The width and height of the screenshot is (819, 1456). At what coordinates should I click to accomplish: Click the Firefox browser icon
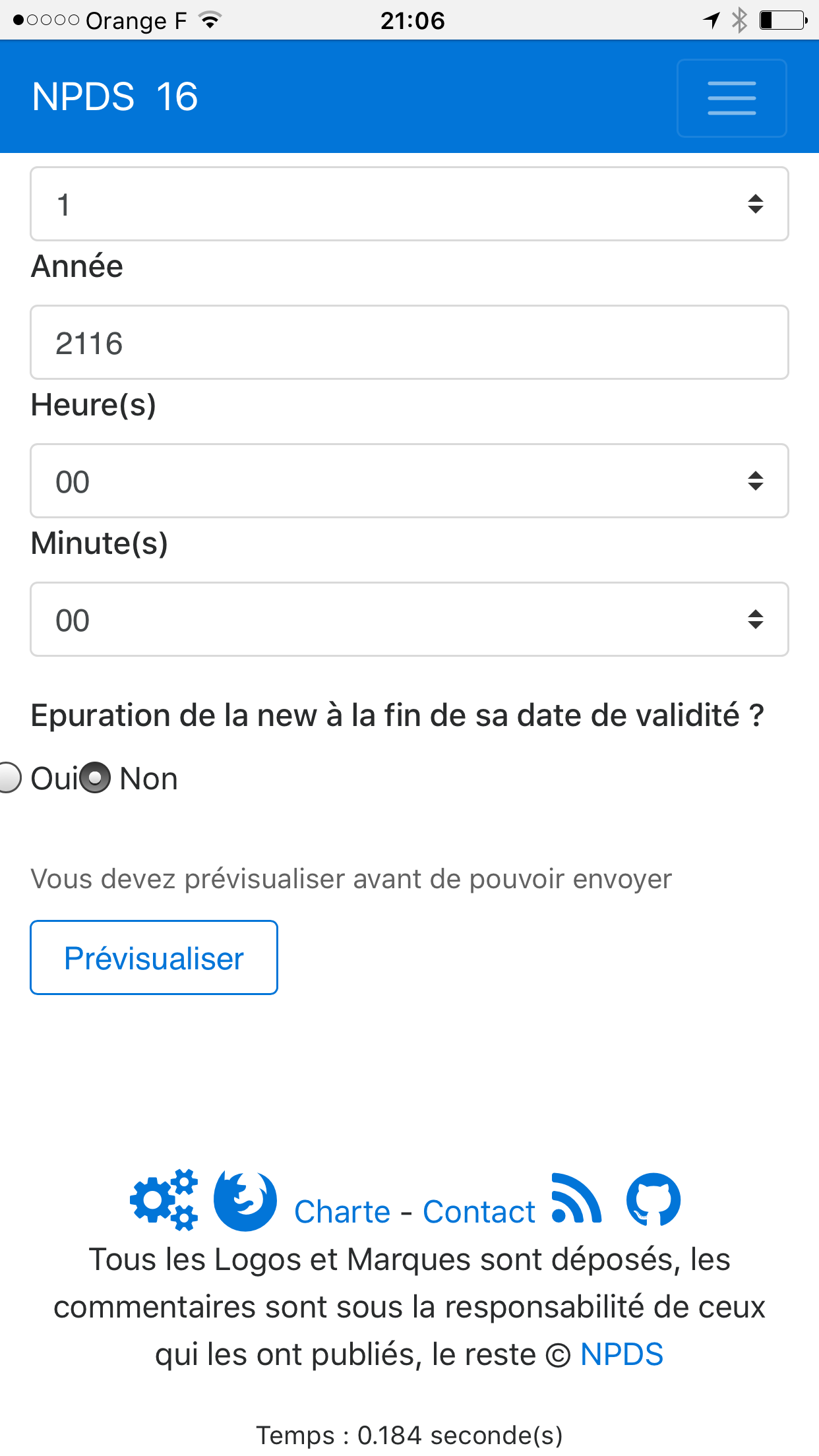[245, 1200]
